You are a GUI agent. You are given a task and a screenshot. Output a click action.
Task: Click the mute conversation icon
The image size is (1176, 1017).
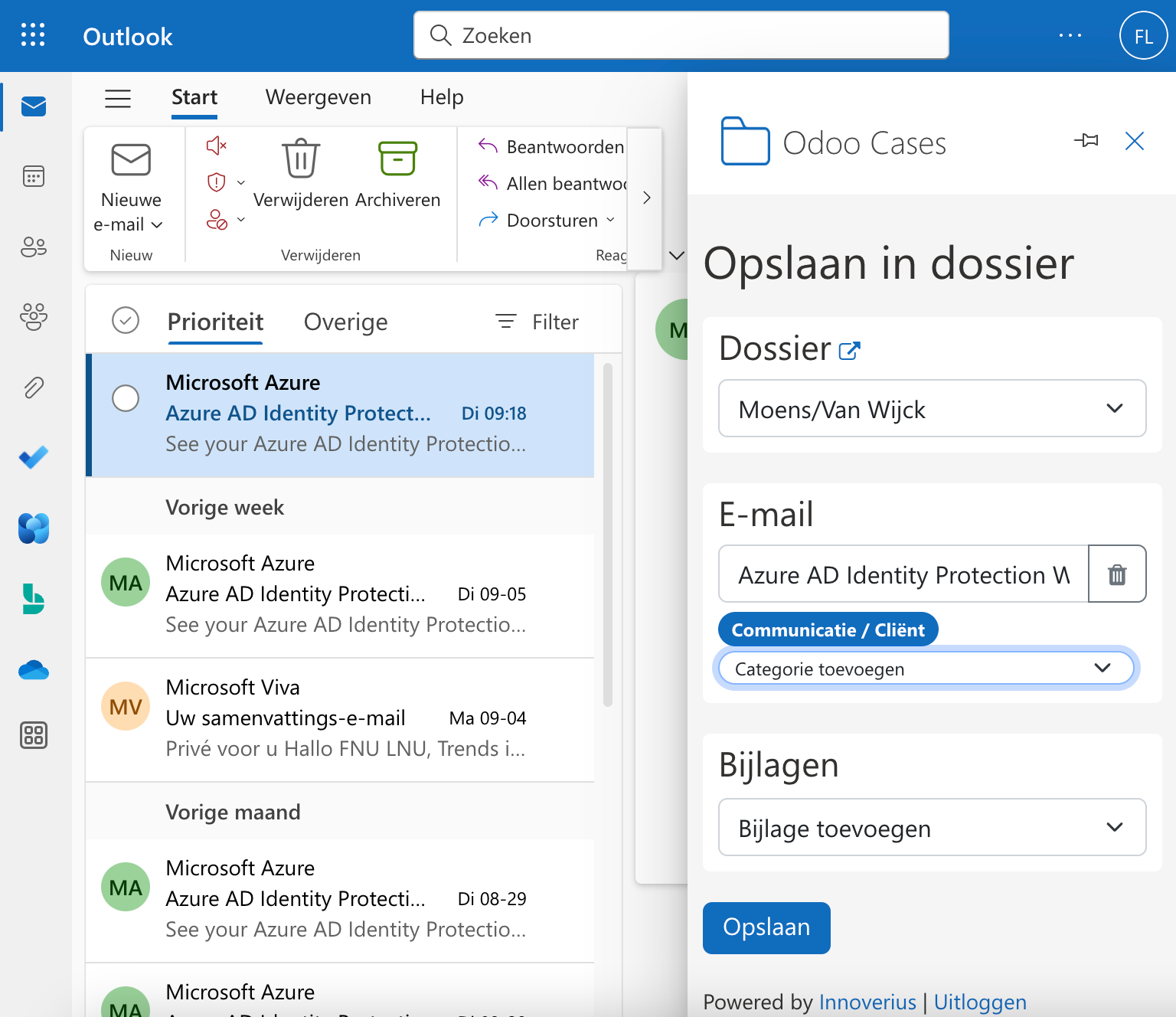[217, 145]
